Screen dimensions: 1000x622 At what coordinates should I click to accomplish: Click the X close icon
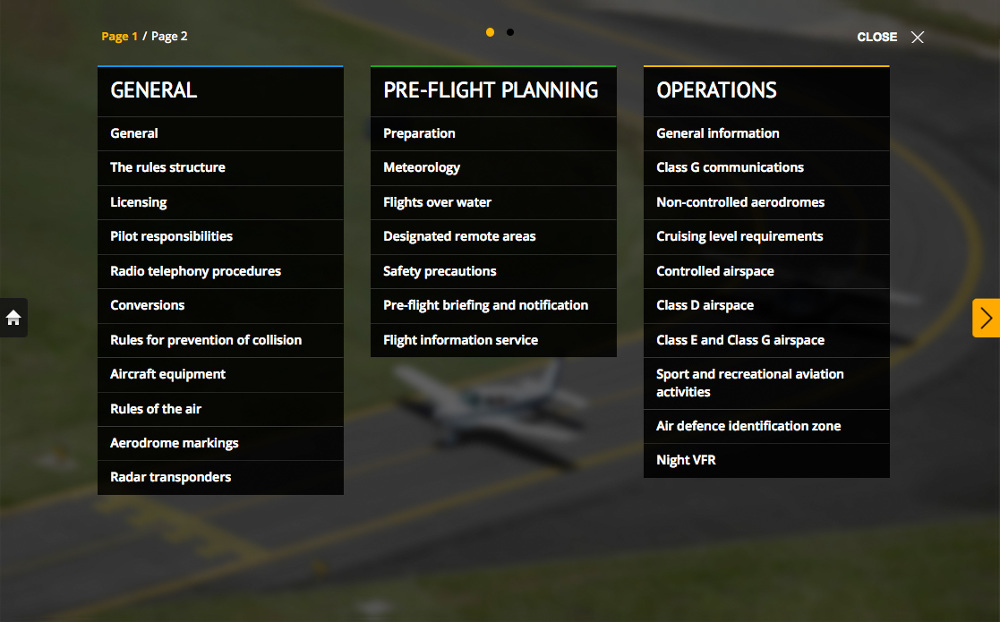pos(917,37)
